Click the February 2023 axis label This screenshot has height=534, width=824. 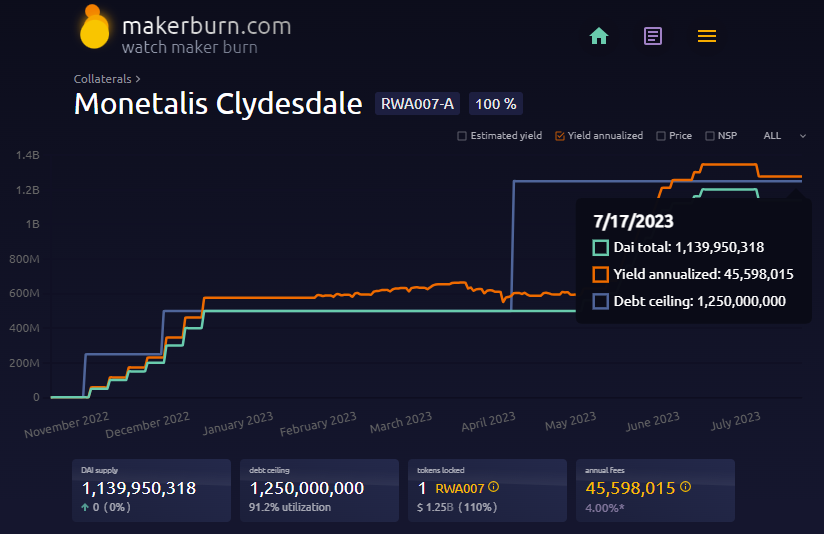pyautogui.click(x=318, y=424)
